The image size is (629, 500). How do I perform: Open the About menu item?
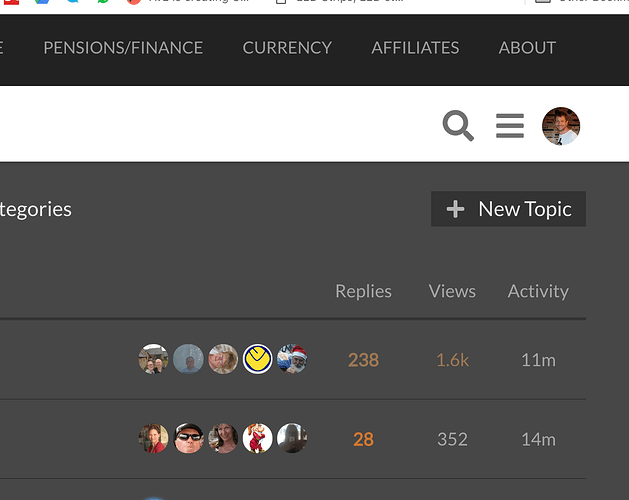pos(527,48)
